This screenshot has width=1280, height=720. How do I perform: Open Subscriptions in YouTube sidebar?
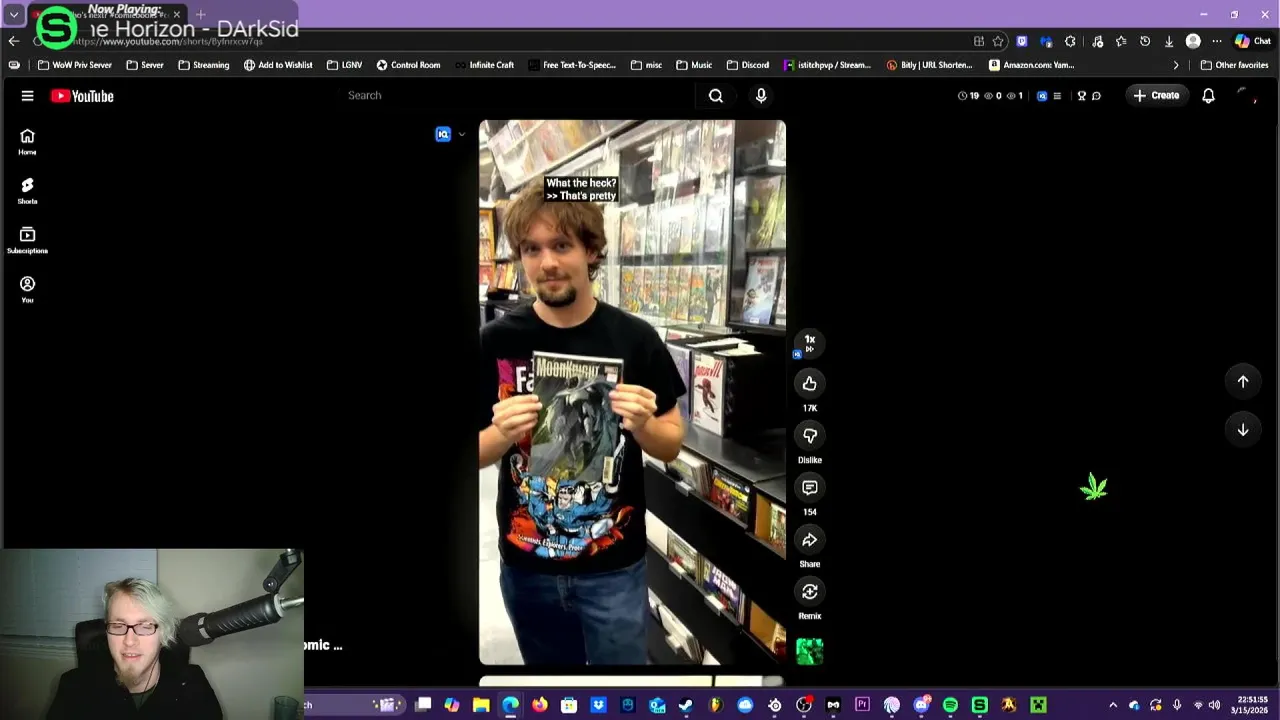point(27,241)
